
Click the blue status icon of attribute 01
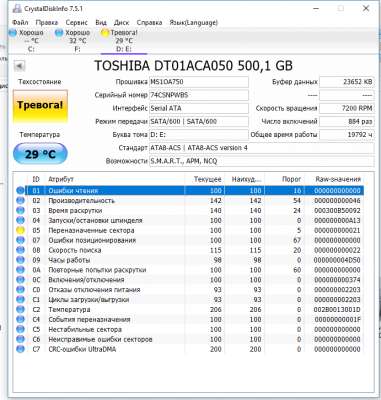(x=20, y=190)
